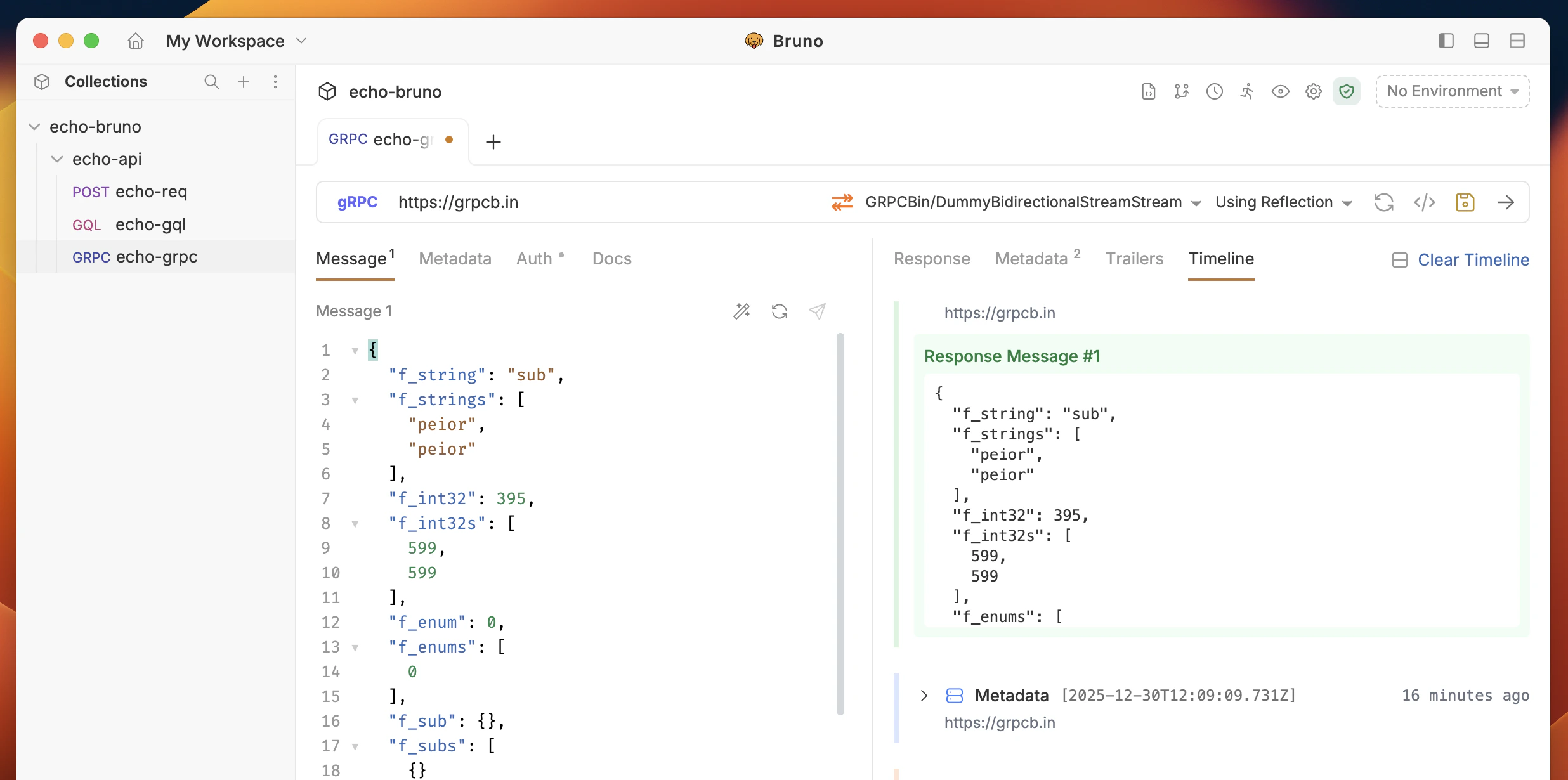
Task: Switch to the Trailers tab
Action: [1134, 259]
